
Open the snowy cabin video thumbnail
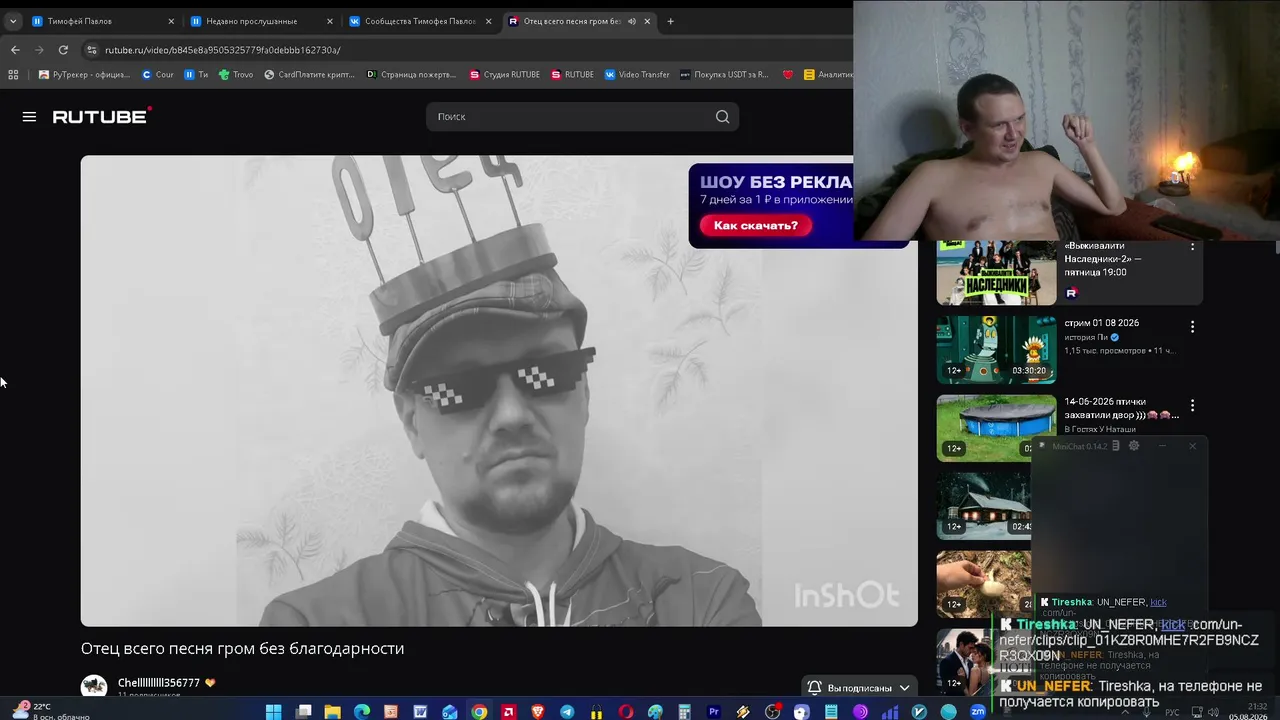(985, 506)
